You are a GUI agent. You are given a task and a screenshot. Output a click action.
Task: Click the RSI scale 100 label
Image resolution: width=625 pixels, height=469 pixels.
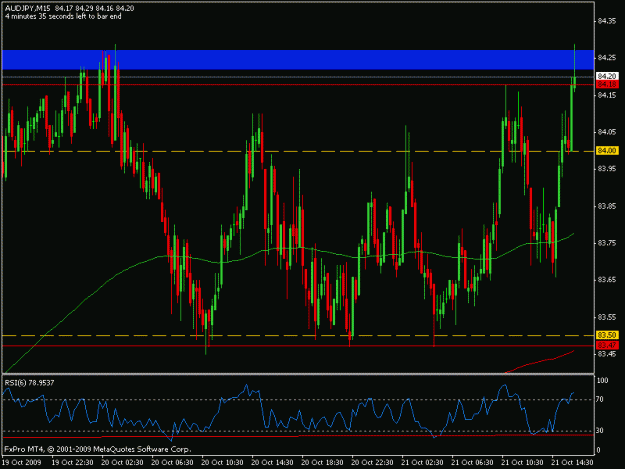[x=602, y=381]
